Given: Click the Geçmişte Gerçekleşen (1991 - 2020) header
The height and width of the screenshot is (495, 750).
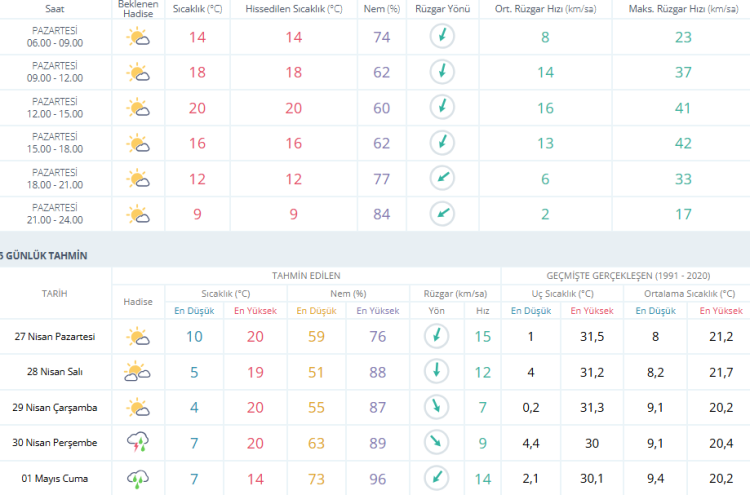Looking at the screenshot, I should click(x=625, y=275).
